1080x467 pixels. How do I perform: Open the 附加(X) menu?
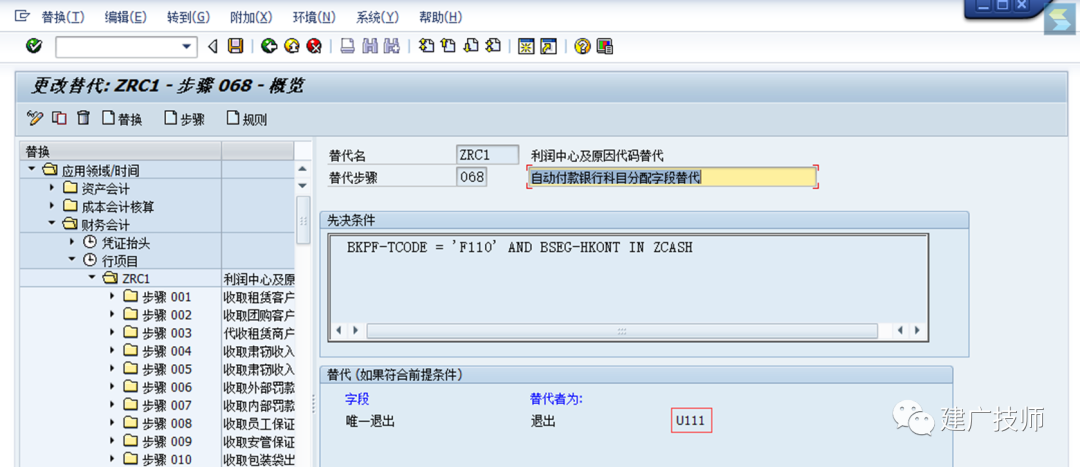coord(251,17)
